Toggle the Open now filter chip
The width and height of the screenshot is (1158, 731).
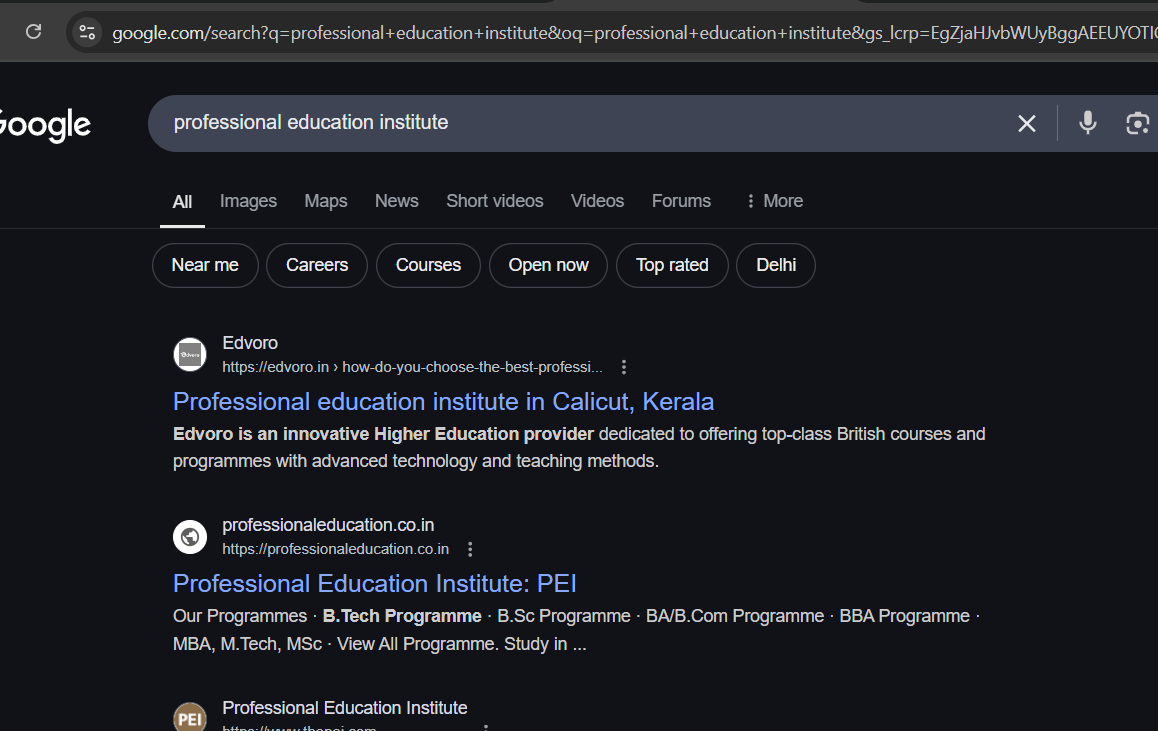548,265
